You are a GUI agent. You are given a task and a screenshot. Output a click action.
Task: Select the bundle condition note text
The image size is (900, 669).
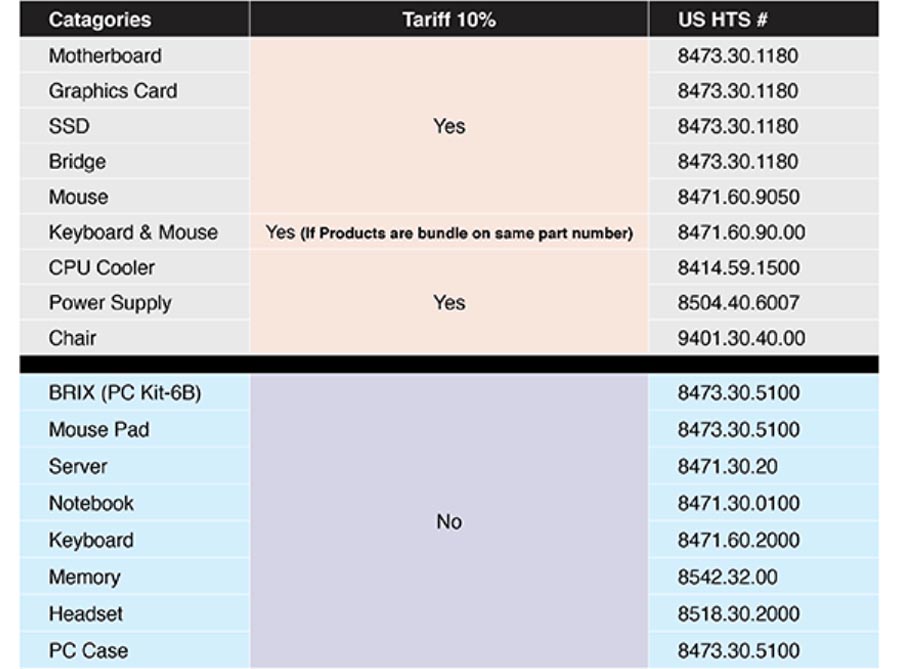467,233
